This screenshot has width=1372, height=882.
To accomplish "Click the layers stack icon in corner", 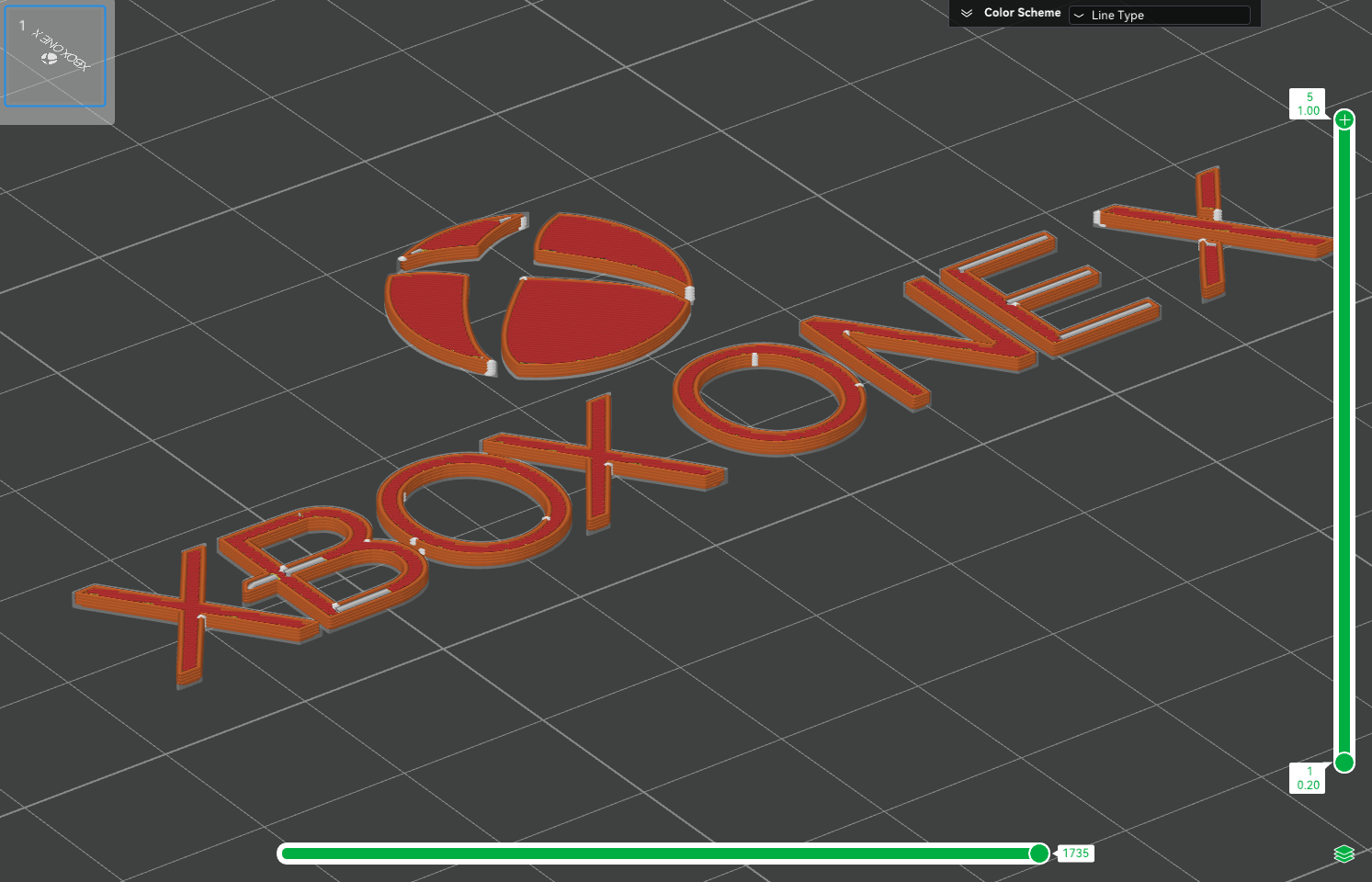I will tap(1344, 854).
